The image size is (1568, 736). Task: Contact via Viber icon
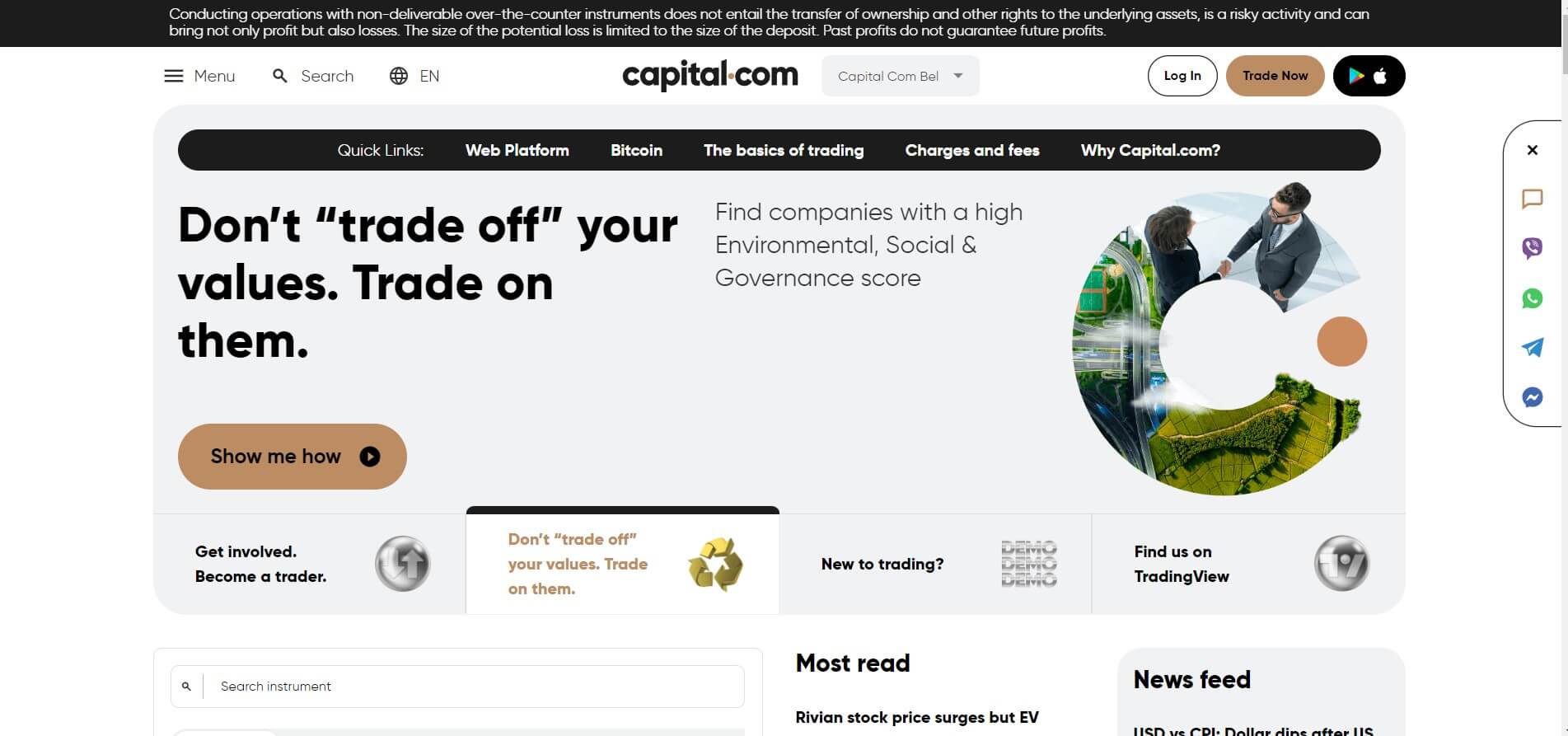1533,248
